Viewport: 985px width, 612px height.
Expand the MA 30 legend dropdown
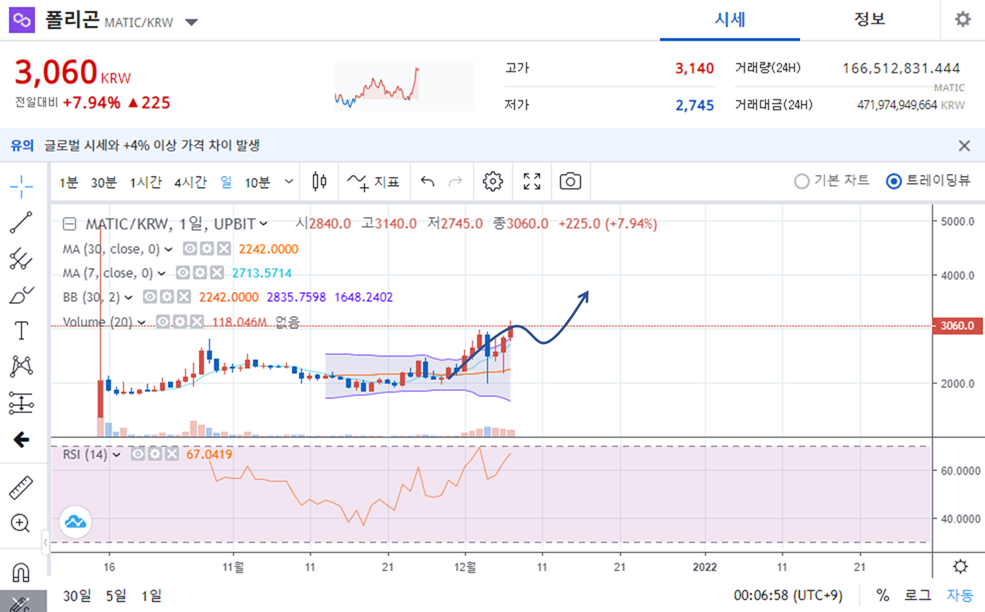coord(168,249)
